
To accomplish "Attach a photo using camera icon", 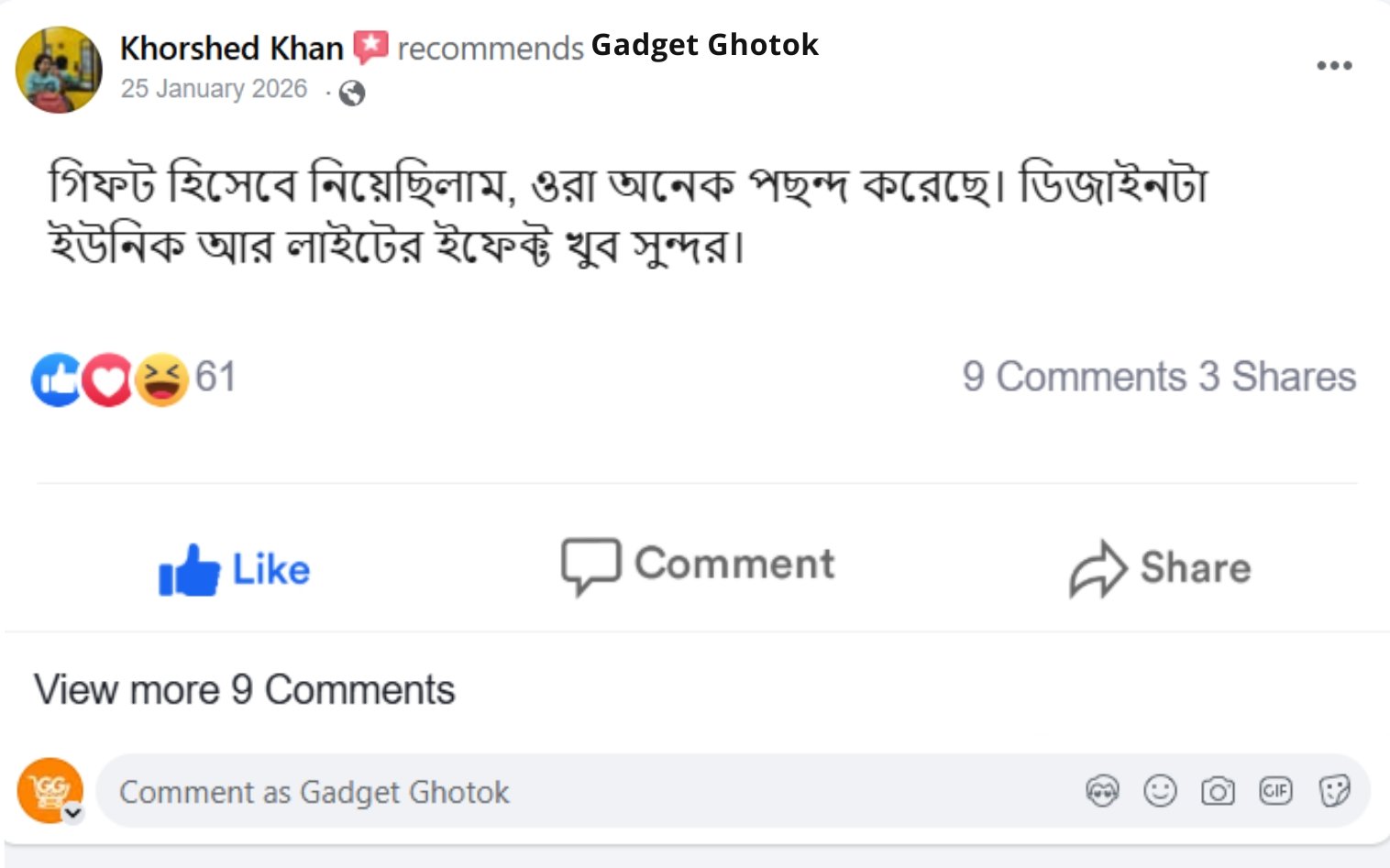I will tap(1218, 790).
